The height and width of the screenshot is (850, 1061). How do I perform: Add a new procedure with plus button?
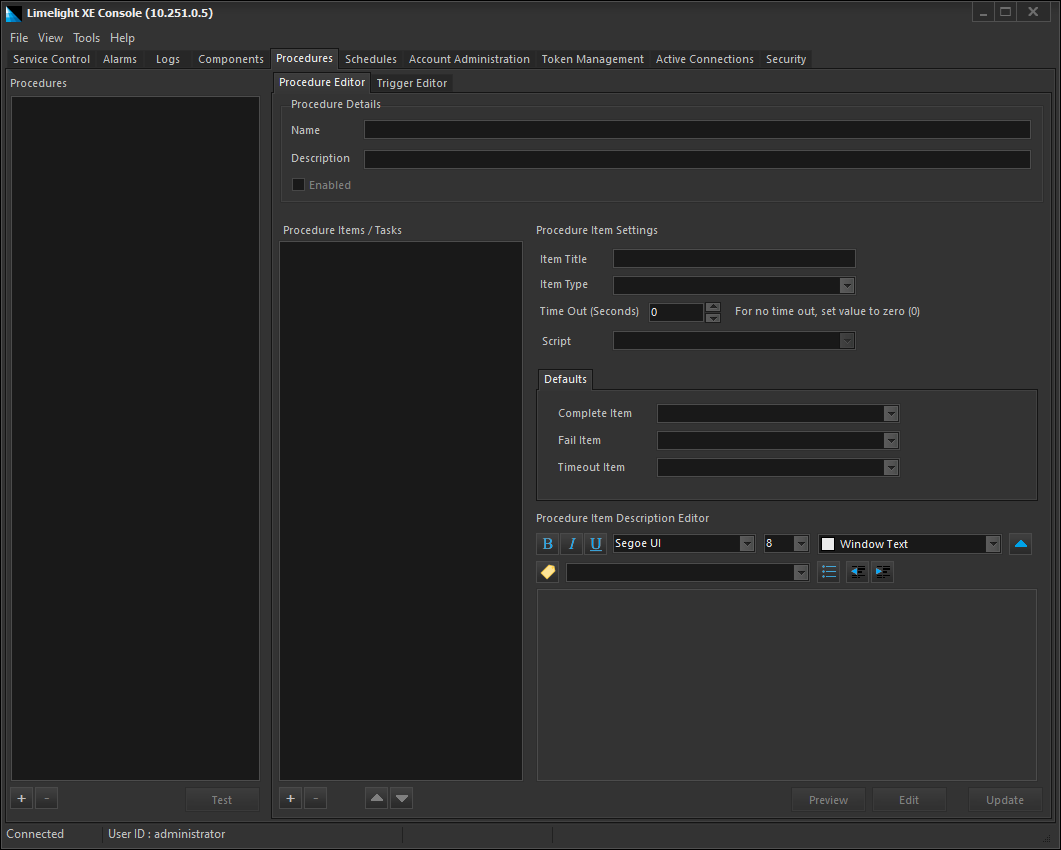[x=22, y=799]
